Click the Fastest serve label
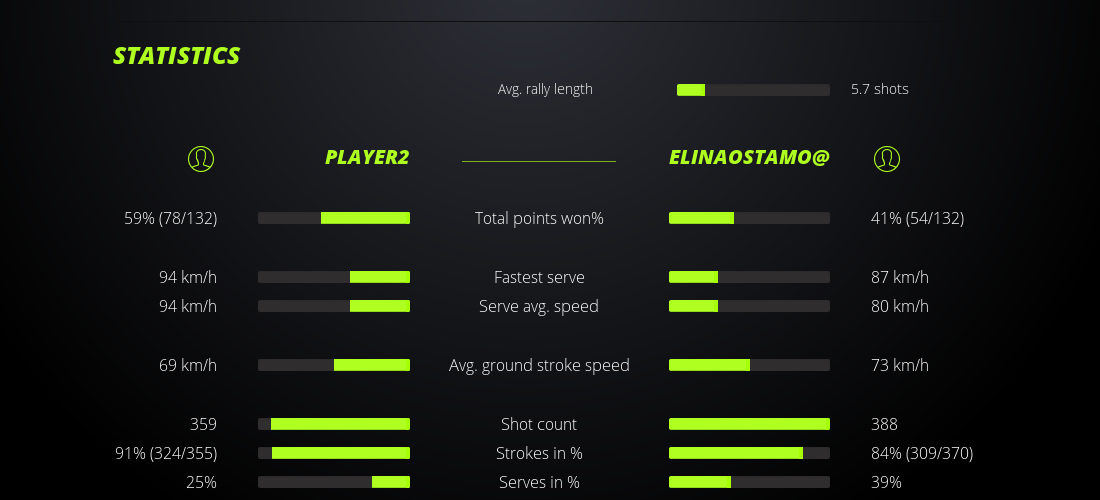Image resolution: width=1100 pixels, height=500 pixels. click(x=539, y=277)
